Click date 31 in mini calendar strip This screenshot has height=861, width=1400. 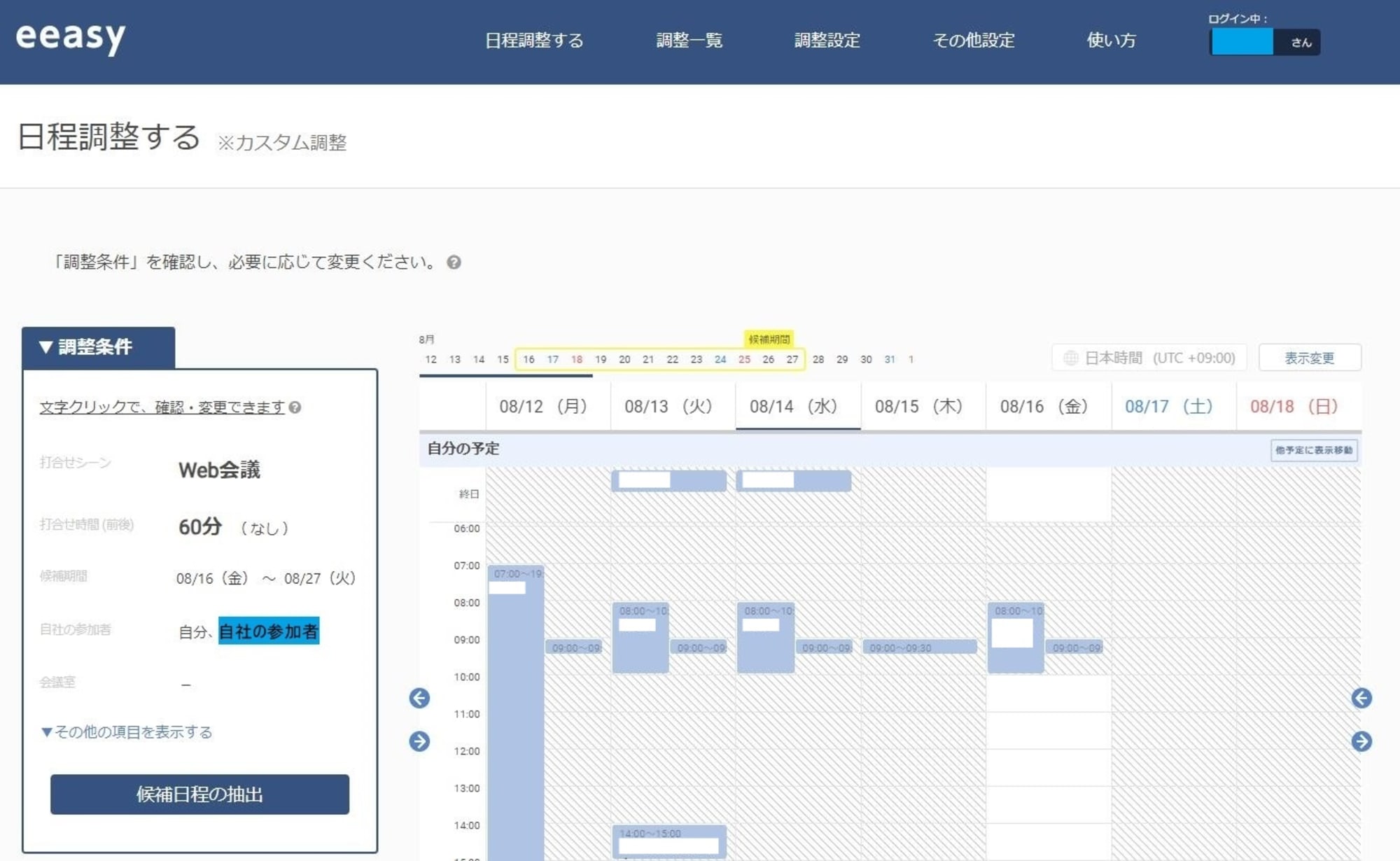point(890,359)
